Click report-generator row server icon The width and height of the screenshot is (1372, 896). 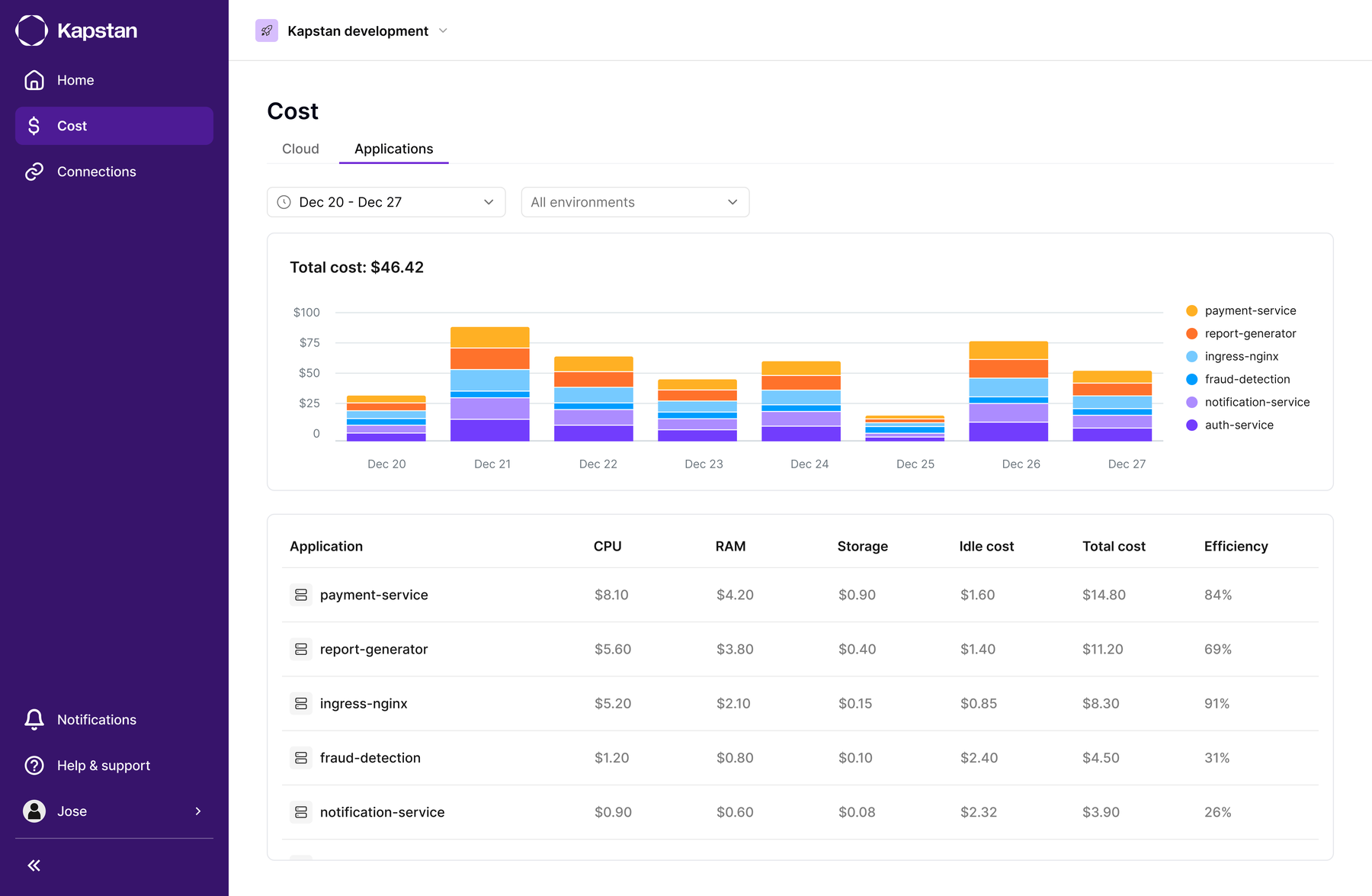click(301, 649)
